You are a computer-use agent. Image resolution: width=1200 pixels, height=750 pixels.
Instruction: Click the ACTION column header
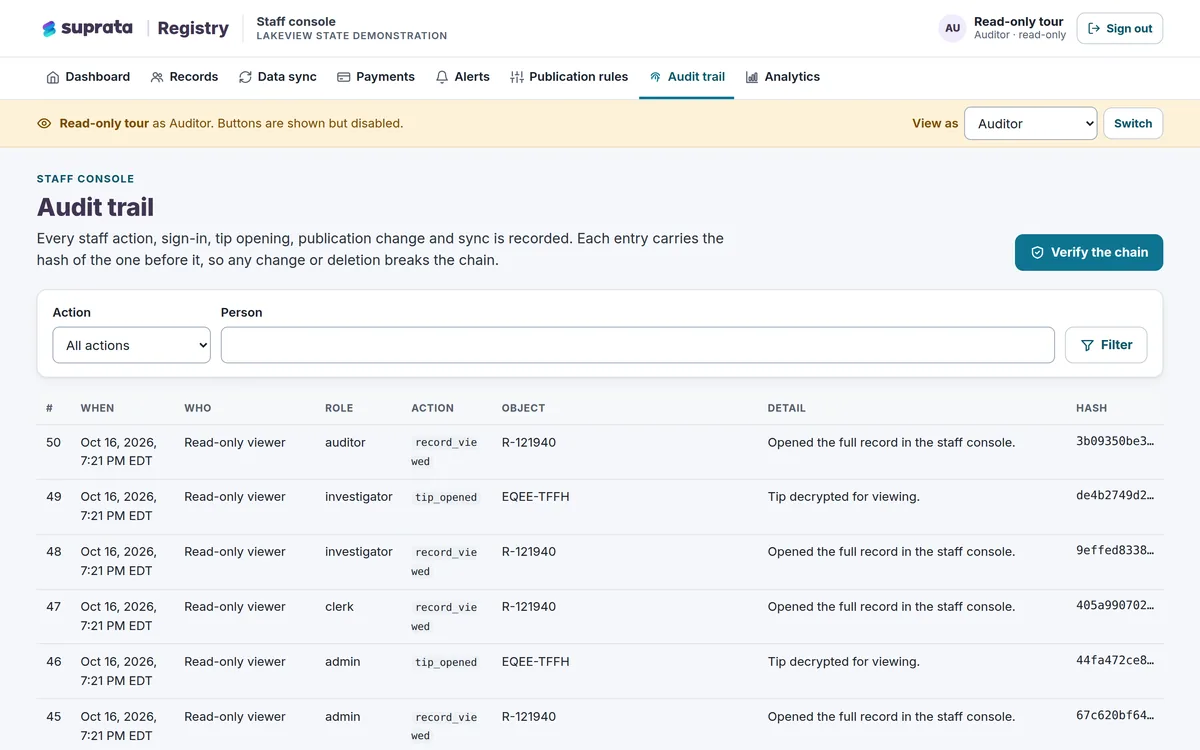(432, 408)
